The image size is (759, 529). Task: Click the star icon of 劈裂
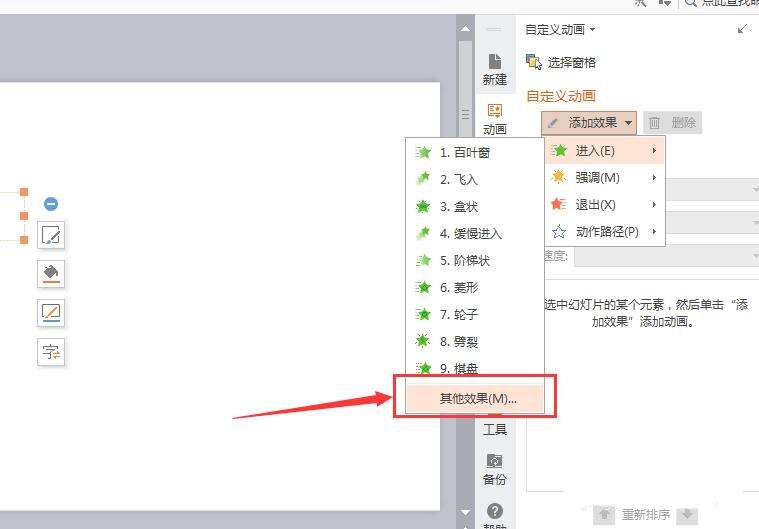pos(423,341)
